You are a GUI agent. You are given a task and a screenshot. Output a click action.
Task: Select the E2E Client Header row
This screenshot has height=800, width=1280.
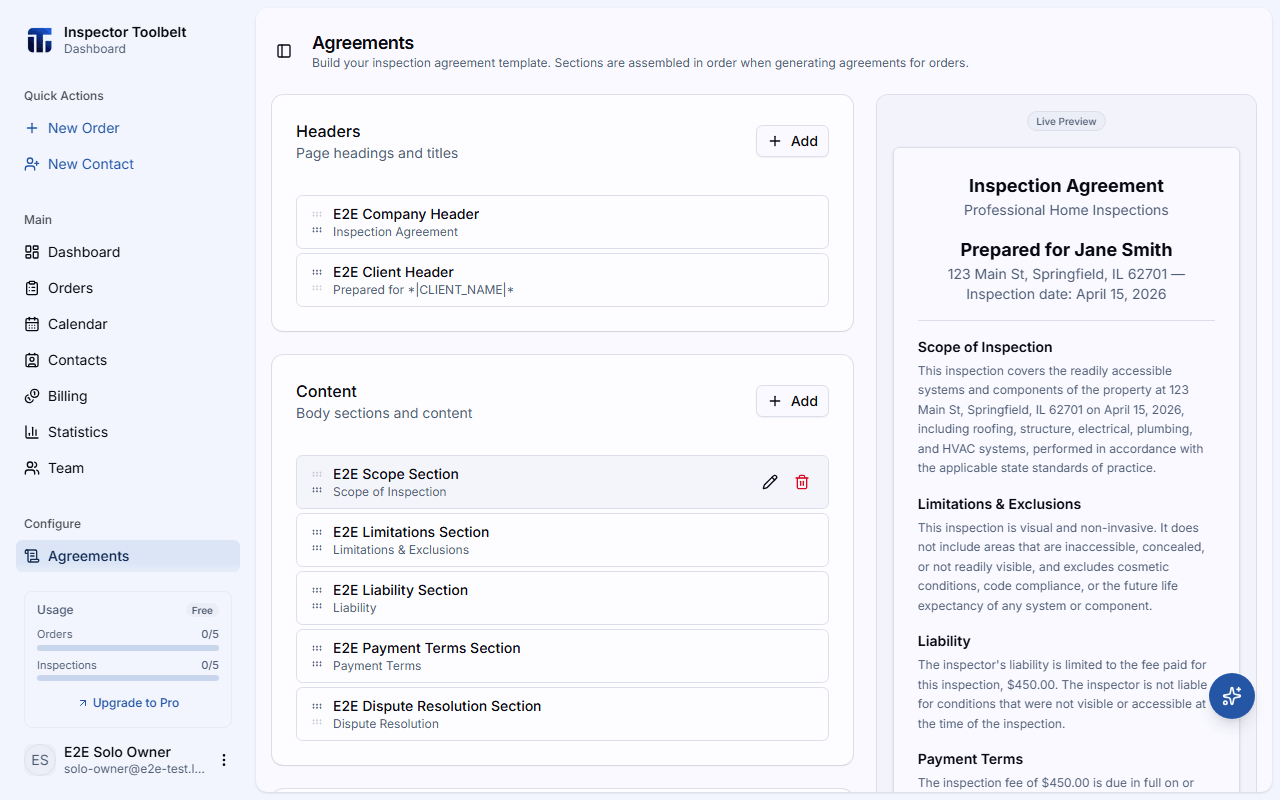tap(562, 280)
